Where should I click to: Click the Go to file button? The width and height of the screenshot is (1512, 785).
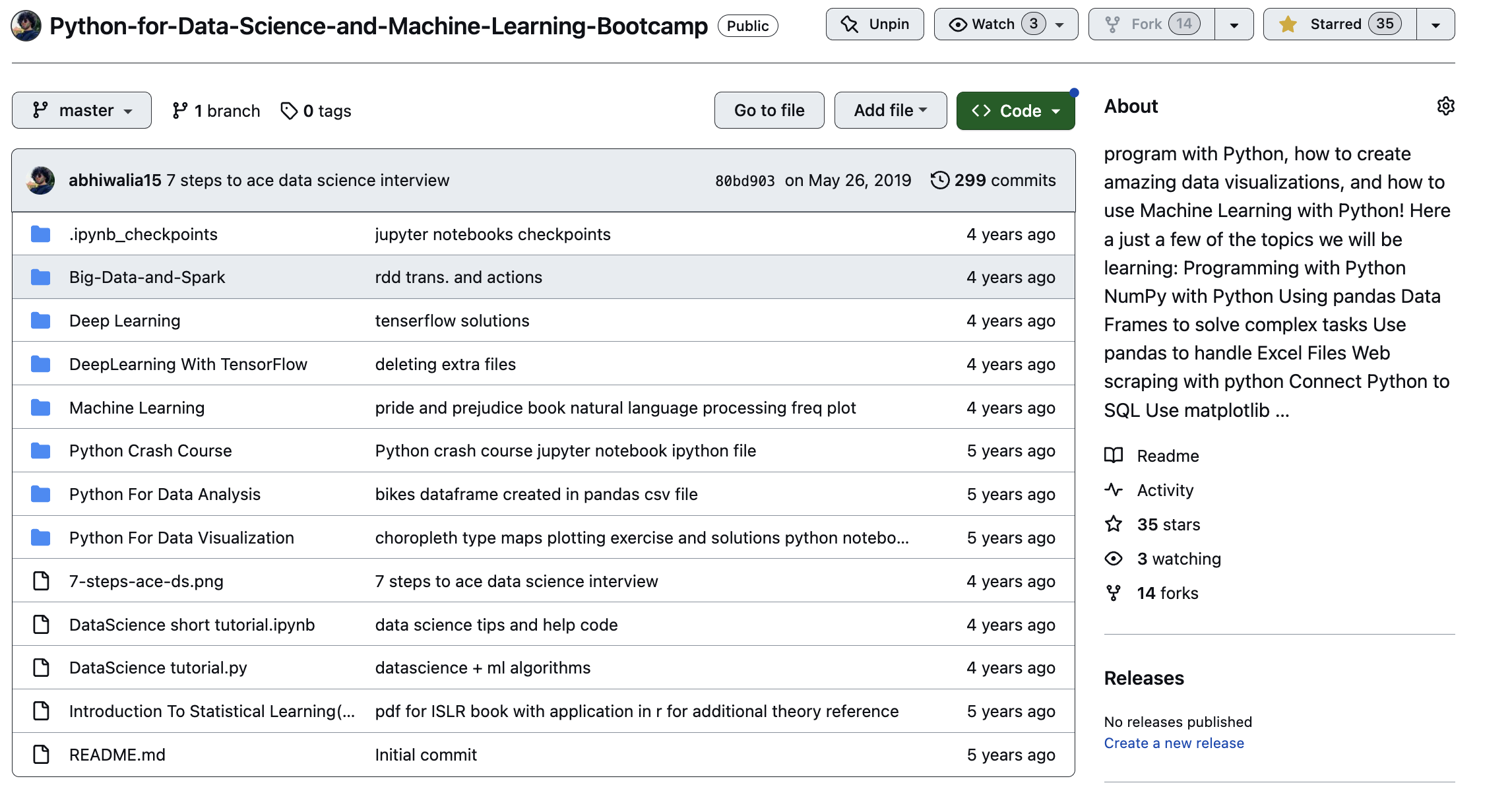point(769,110)
